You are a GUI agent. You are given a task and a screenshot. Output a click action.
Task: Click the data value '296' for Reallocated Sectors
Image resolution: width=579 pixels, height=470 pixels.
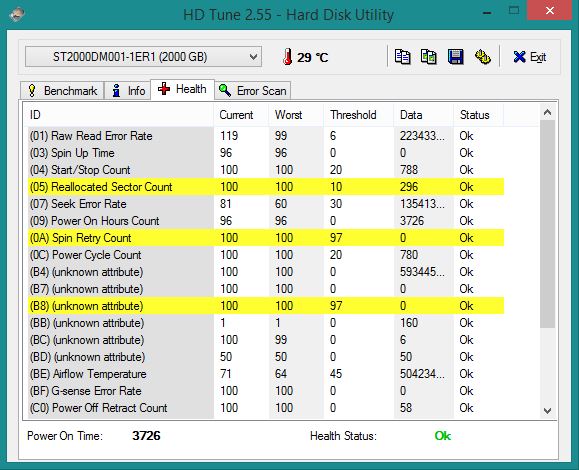click(x=409, y=187)
